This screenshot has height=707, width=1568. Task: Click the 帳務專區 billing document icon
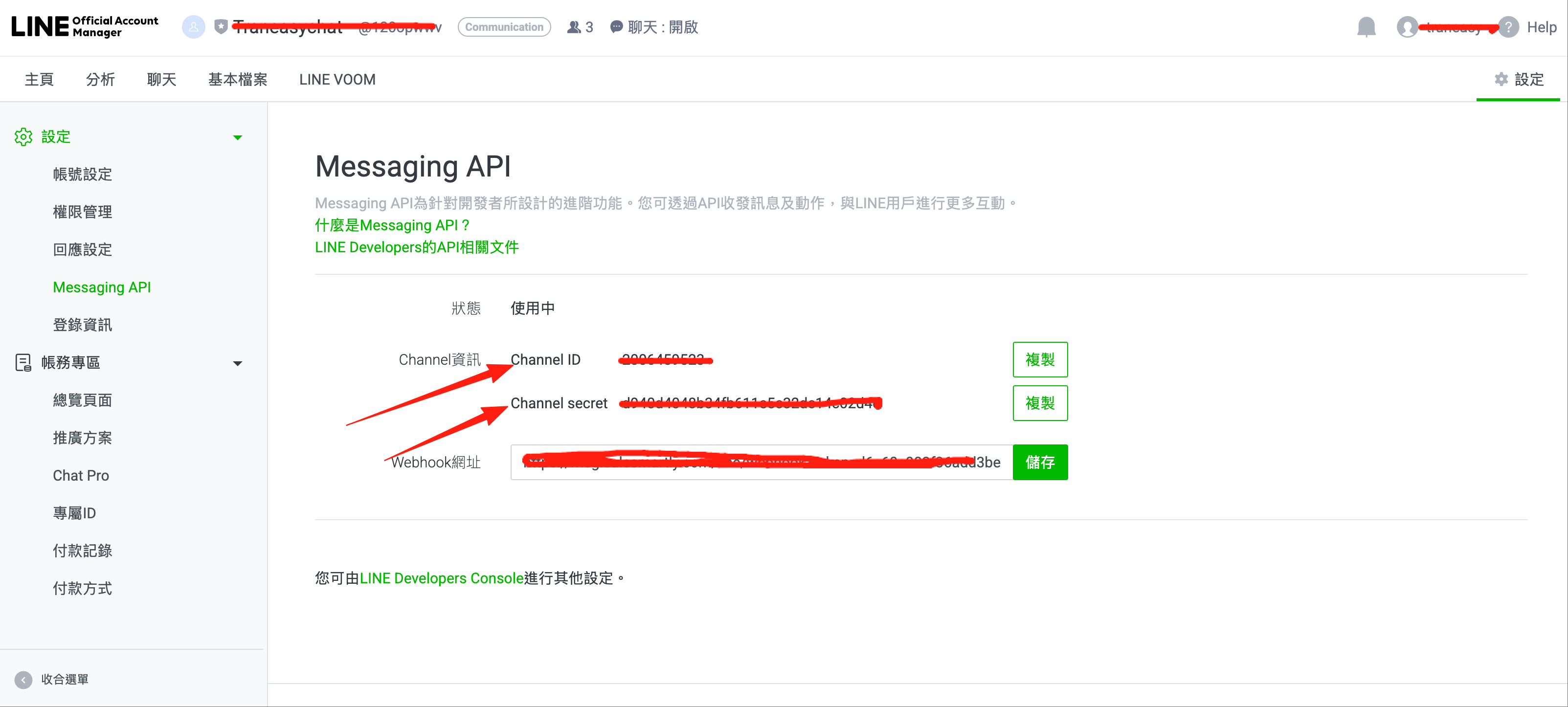click(23, 363)
